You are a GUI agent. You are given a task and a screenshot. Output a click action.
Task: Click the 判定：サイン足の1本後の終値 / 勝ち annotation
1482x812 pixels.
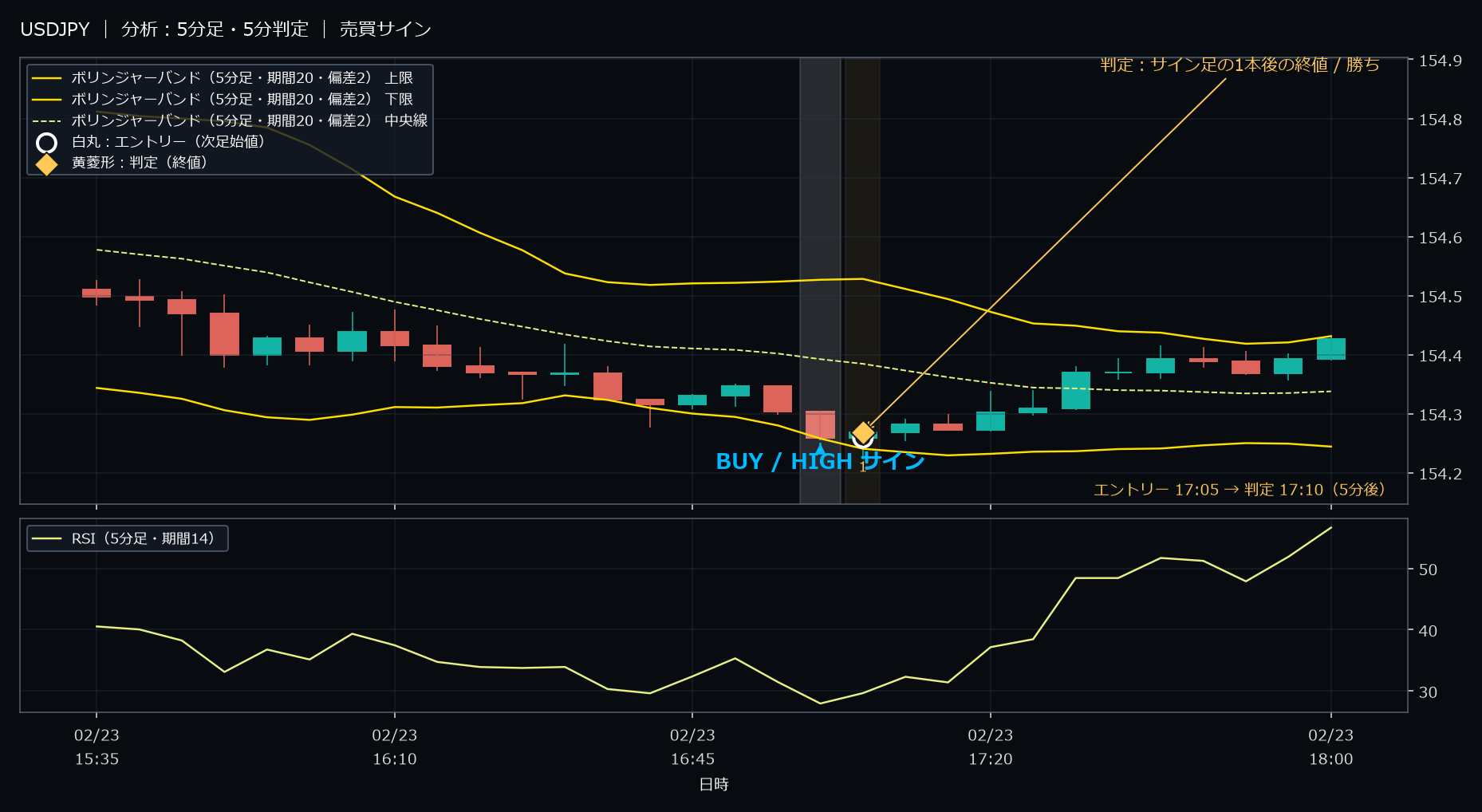[x=1240, y=65]
